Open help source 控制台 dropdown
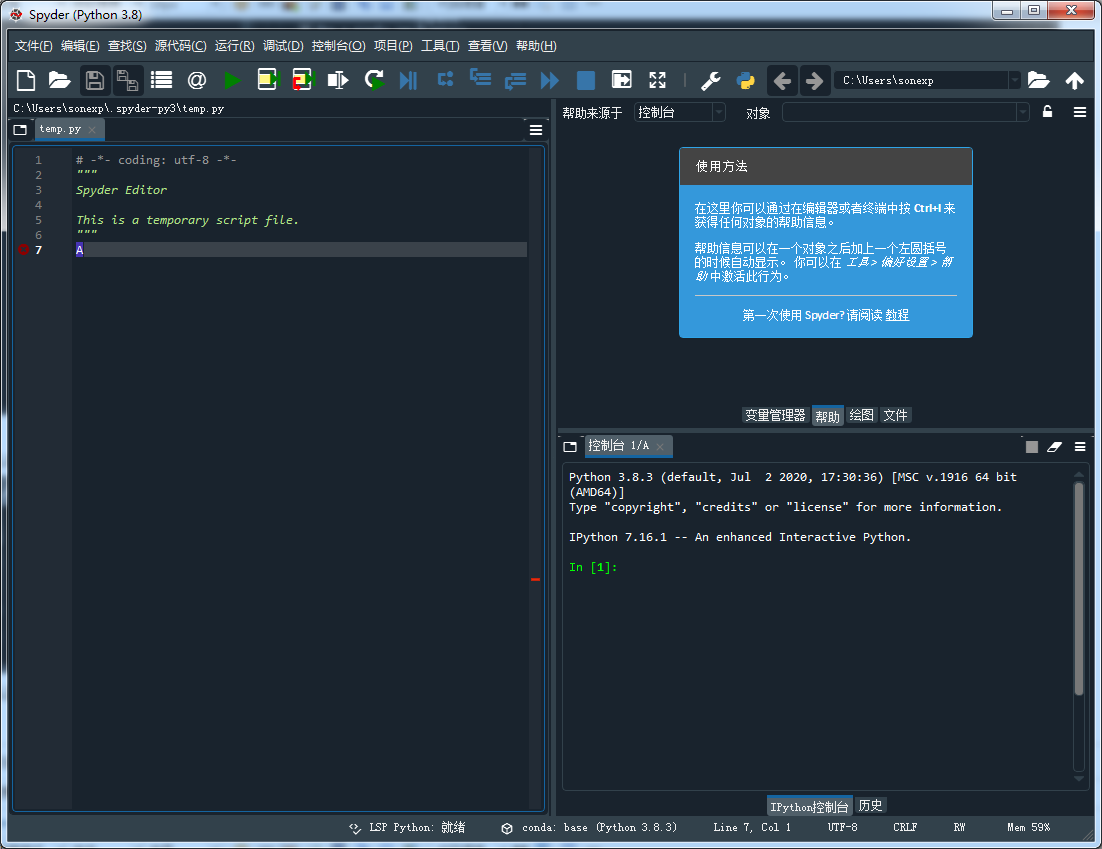The image size is (1102, 849). tap(680, 112)
